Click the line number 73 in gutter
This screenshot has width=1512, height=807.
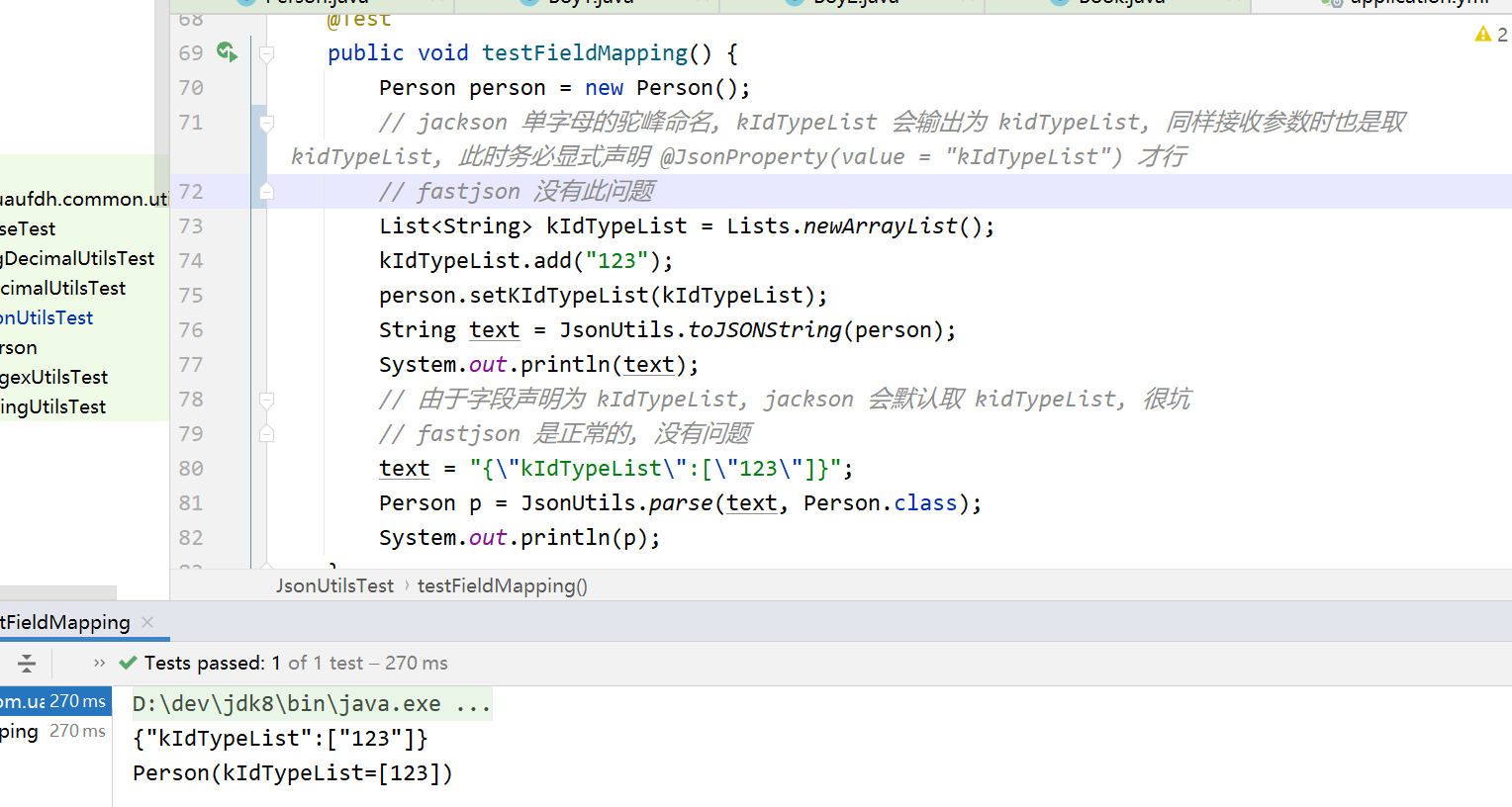[x=191, y=226]
